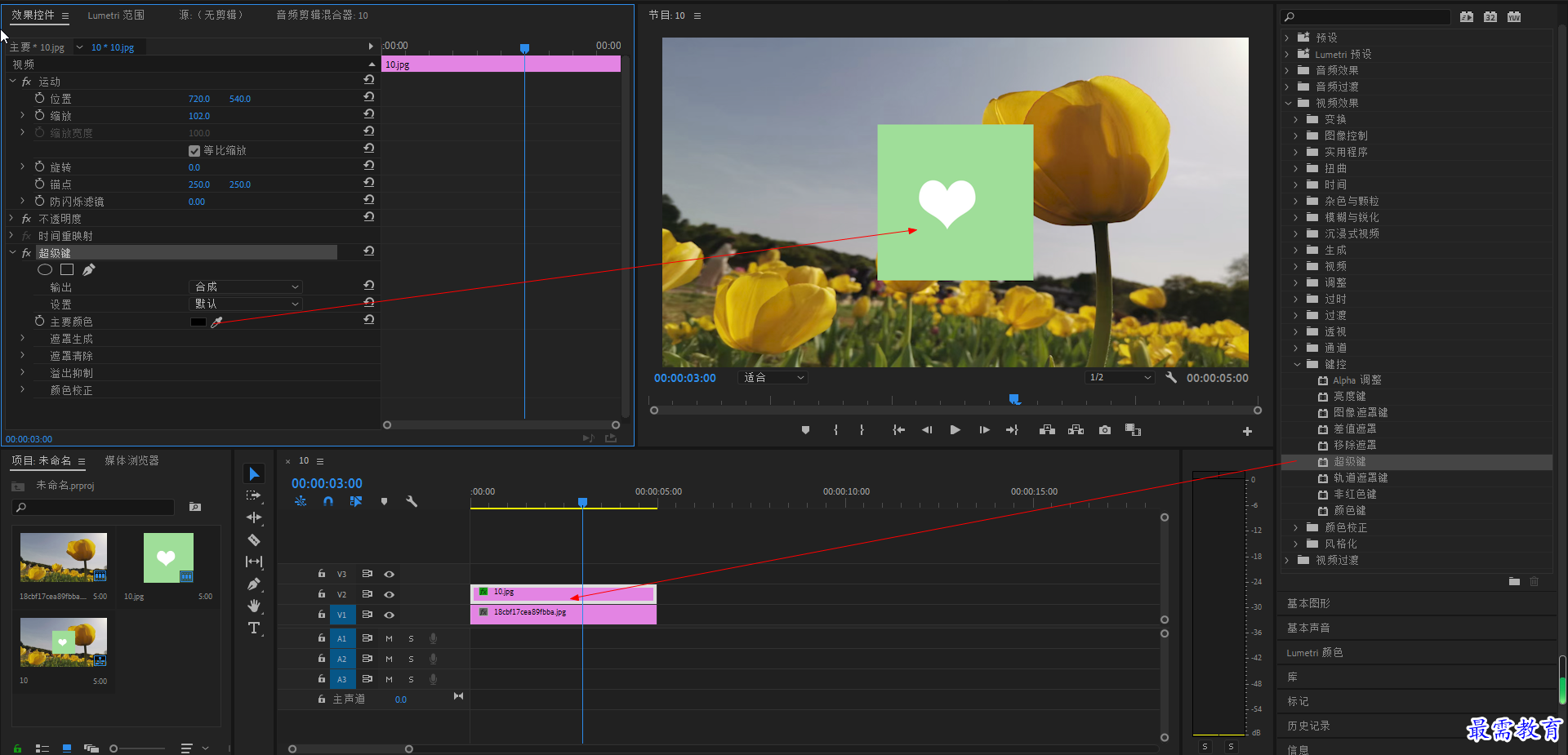Collapse the 键控 effects folder

(x=1297, y=364)
